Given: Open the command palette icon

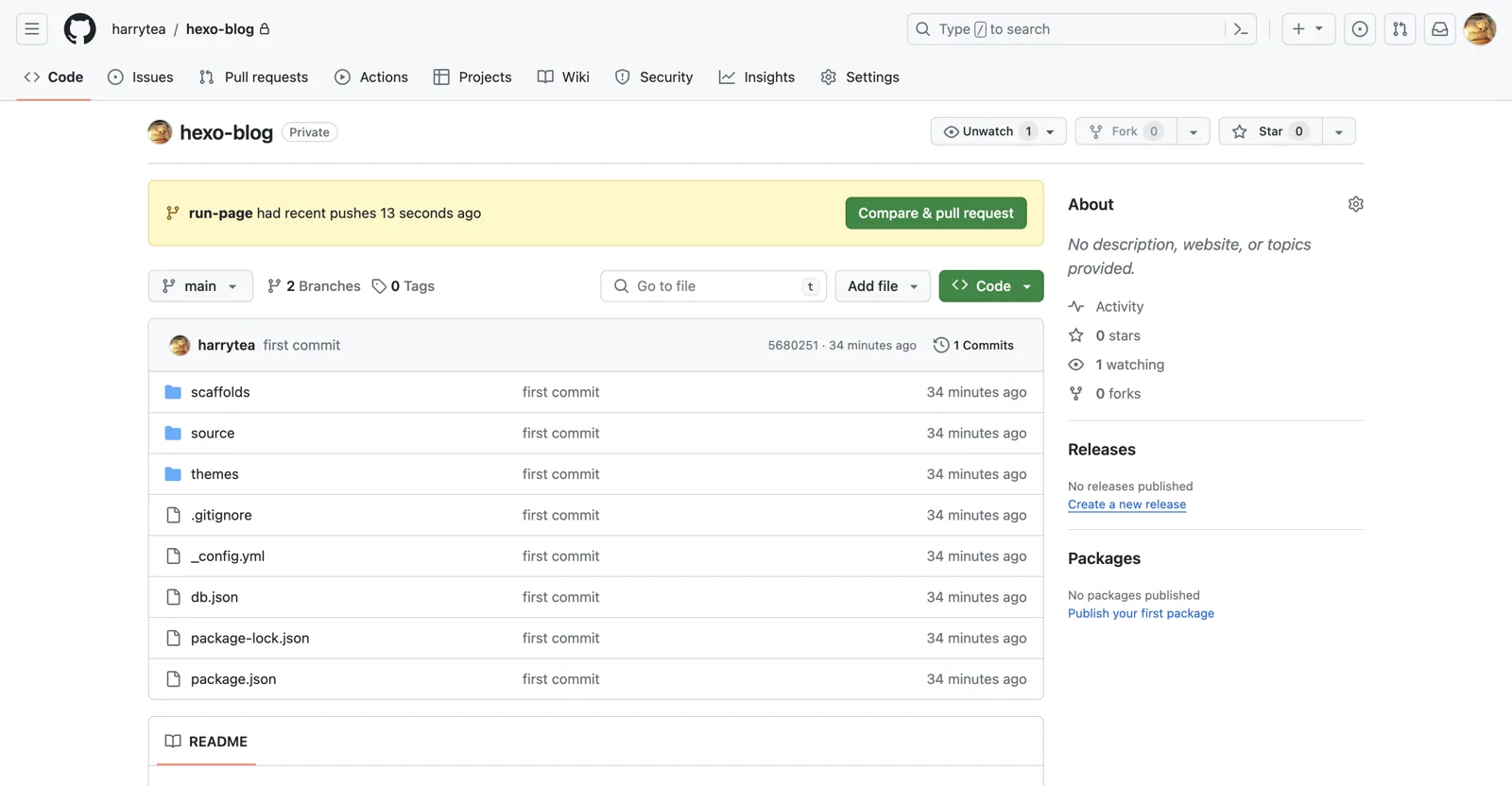Looking at the screenshot, I should click(x=1241, y=29).
